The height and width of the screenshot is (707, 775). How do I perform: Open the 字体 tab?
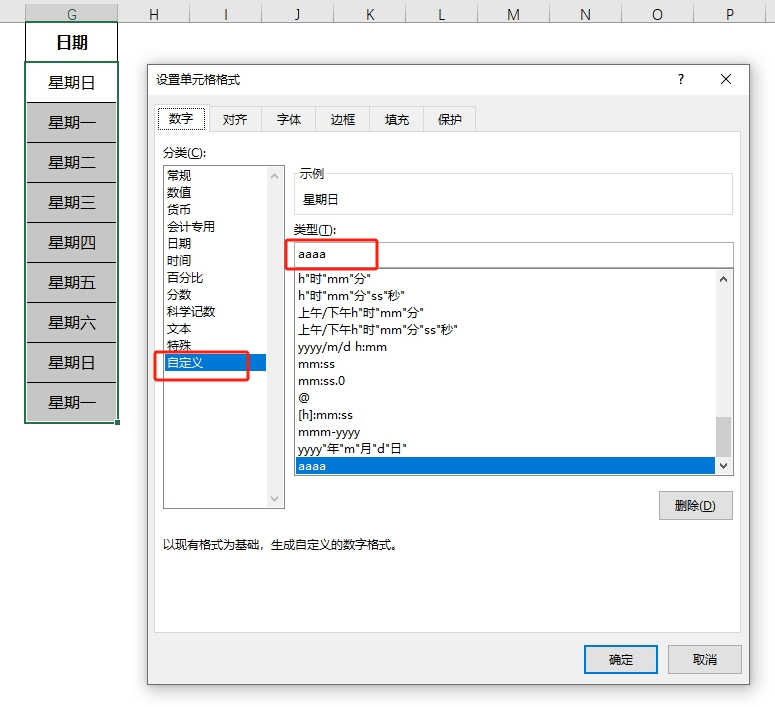coord(289,119)
